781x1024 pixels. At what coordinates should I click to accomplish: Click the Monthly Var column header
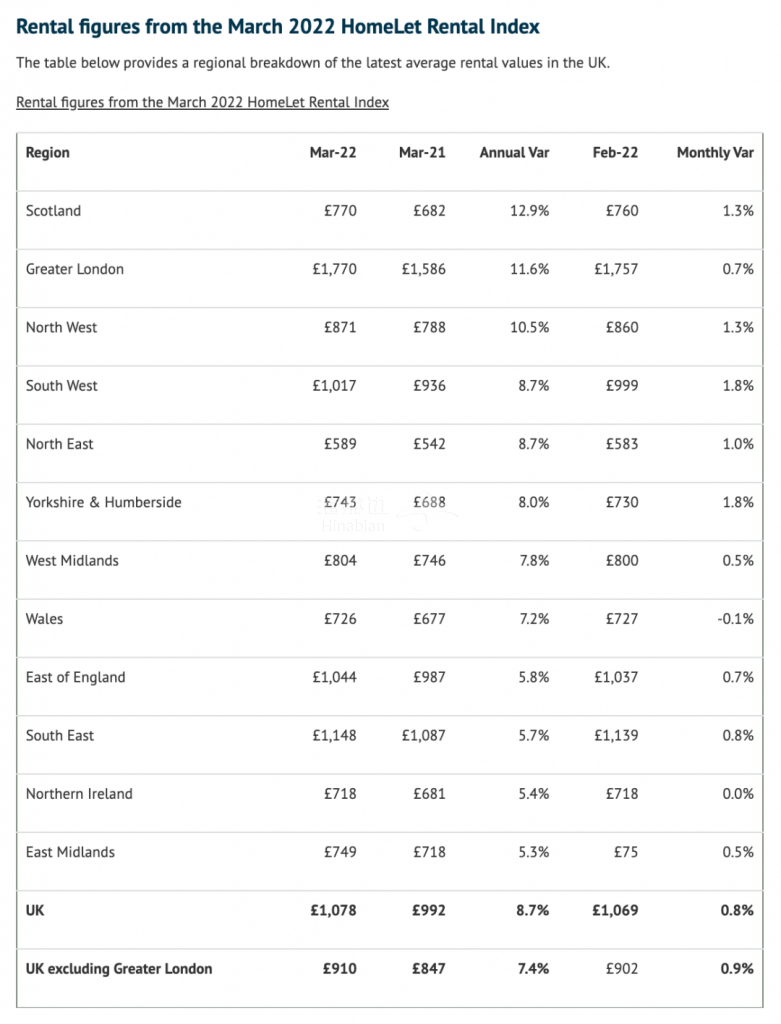point(715,153)
